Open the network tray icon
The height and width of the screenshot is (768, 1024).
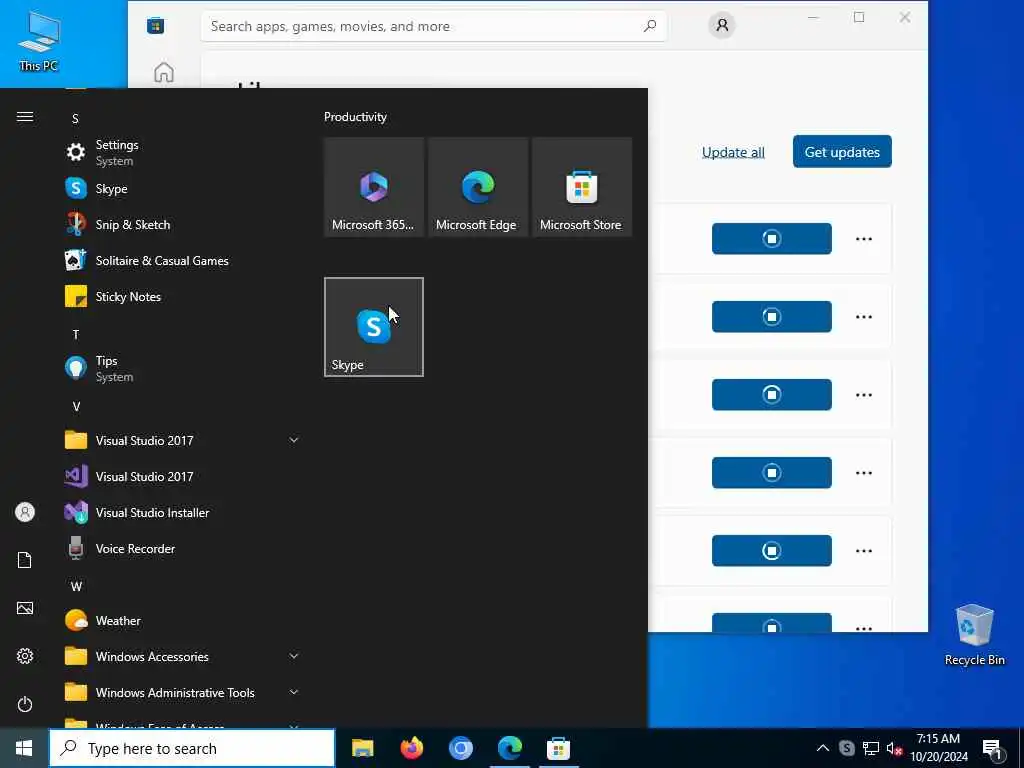coord(871,748)
